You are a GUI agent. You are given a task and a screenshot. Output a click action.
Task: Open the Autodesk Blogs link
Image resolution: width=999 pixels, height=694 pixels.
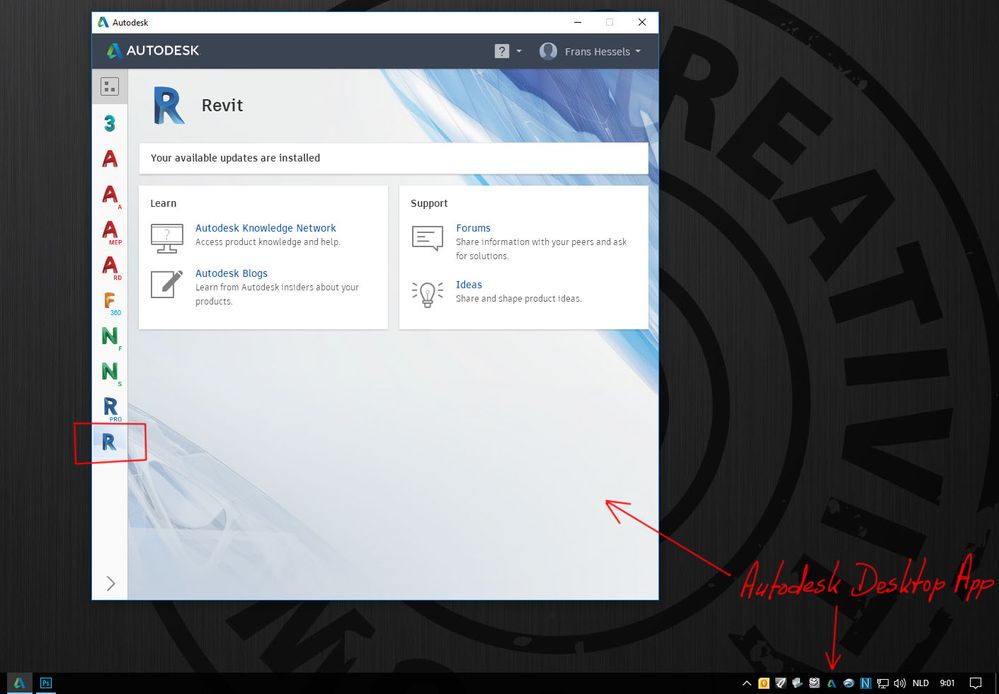pyautogui.click(x=231, y=273)
